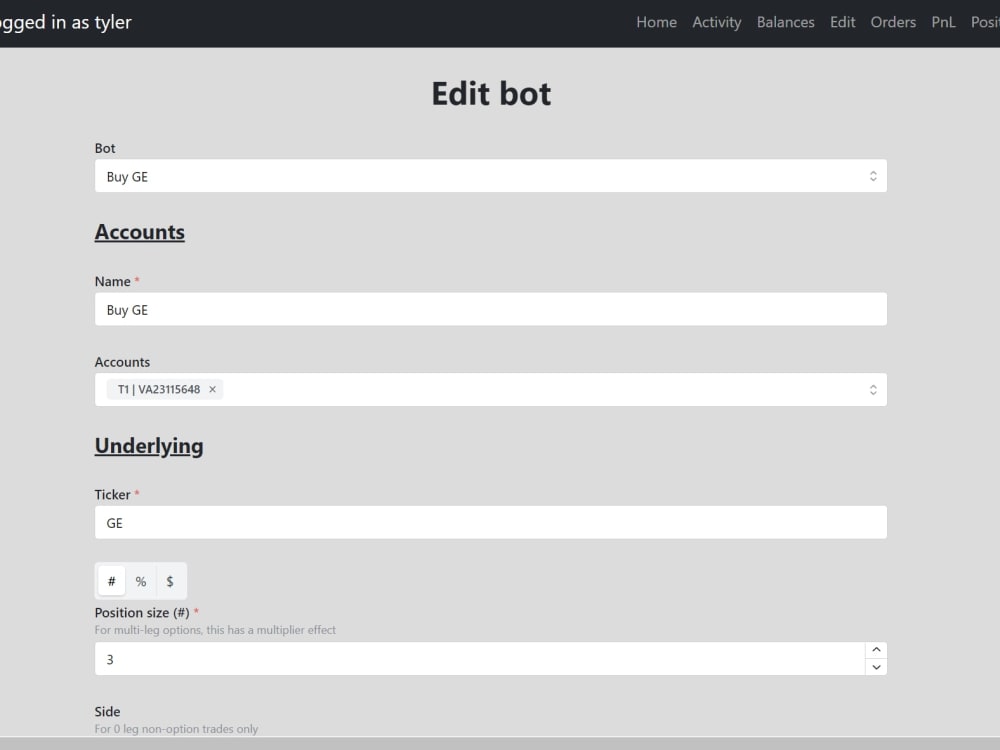Remove the T1 | VA23115648 account chip
1000x750 pixels.
tap(212, 389)
